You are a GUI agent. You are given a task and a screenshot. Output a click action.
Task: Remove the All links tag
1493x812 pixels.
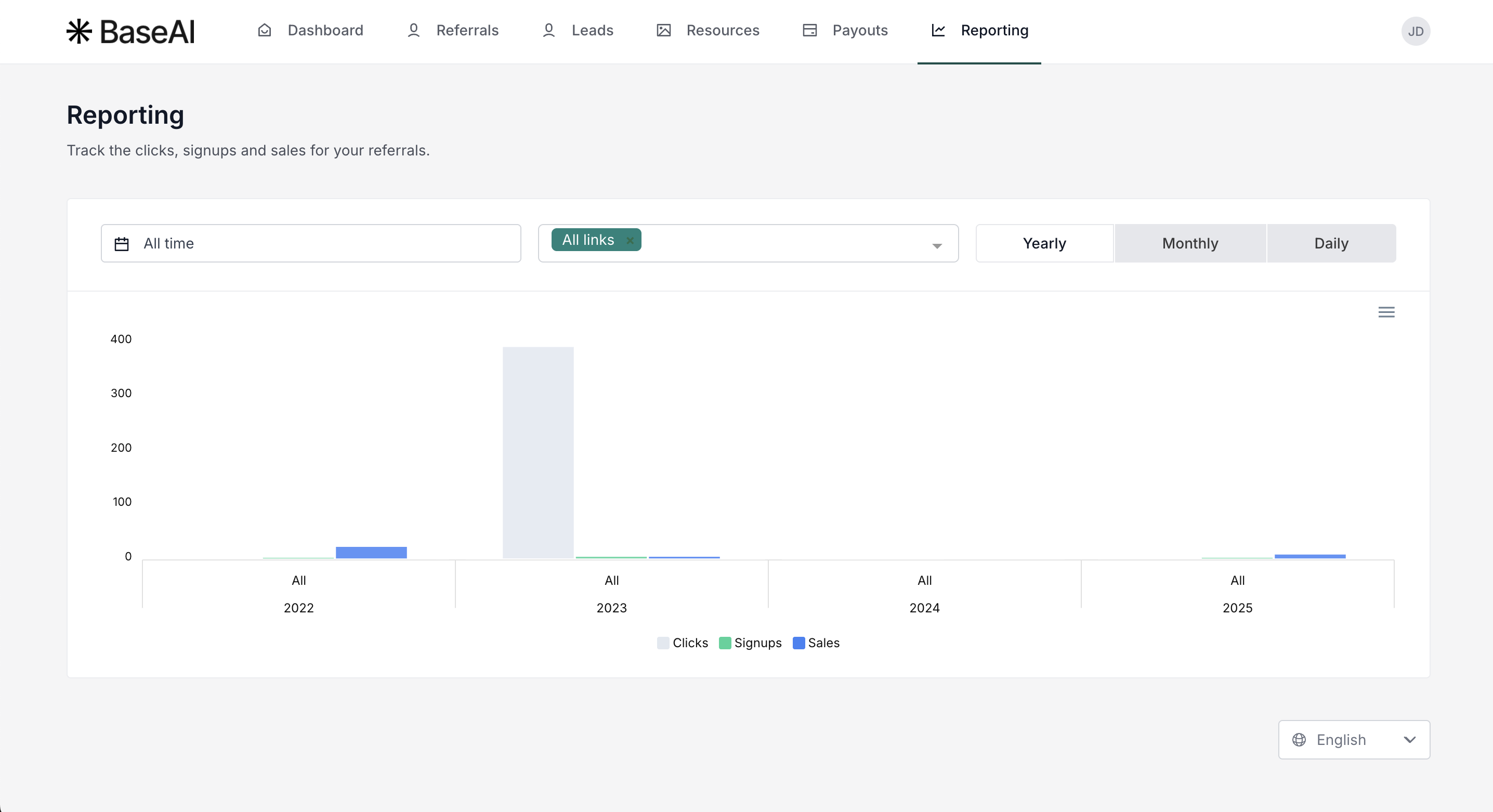click(630, 240)
